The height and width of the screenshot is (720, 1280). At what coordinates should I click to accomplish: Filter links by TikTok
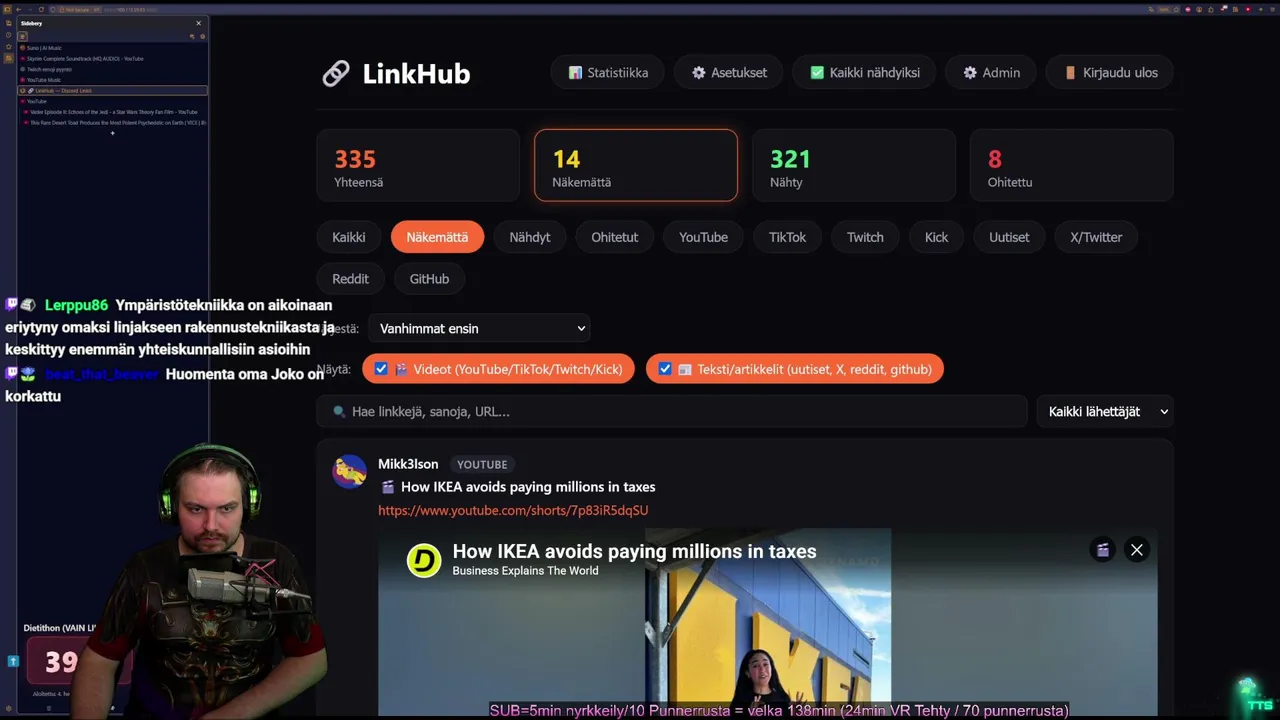[788, 237]
